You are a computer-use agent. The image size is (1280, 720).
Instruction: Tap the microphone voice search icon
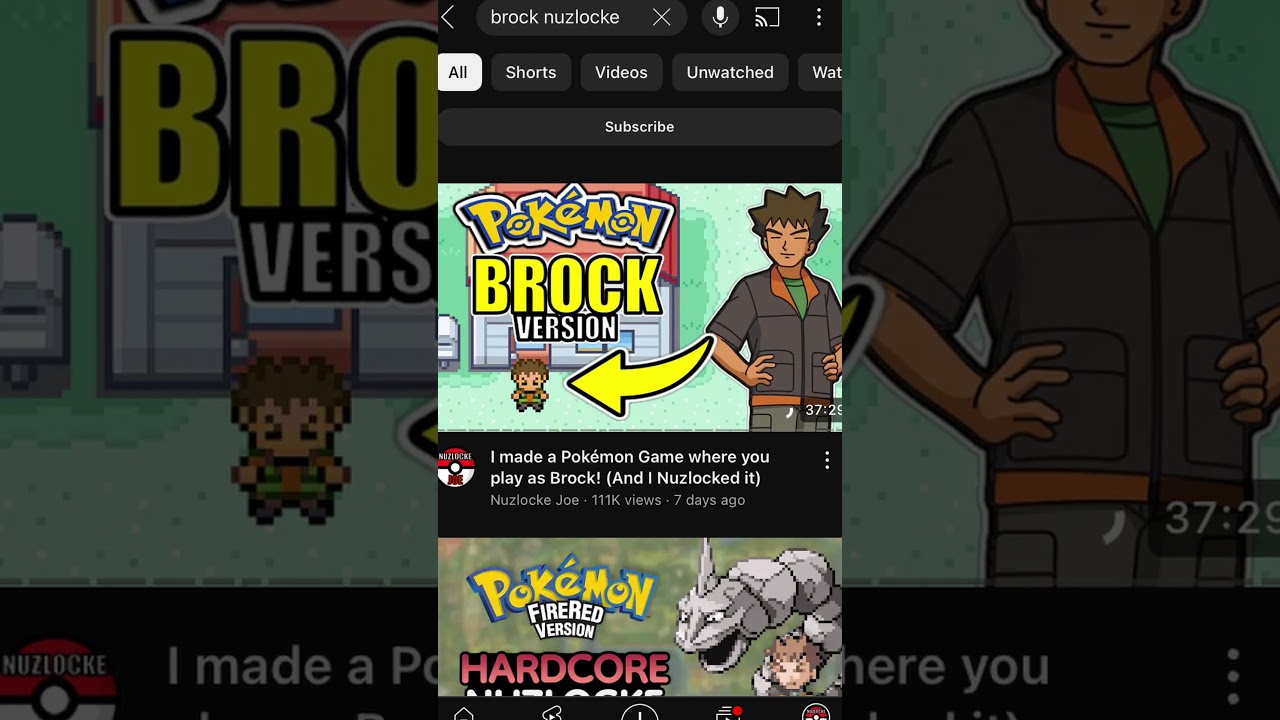click(x=720, y=17)
